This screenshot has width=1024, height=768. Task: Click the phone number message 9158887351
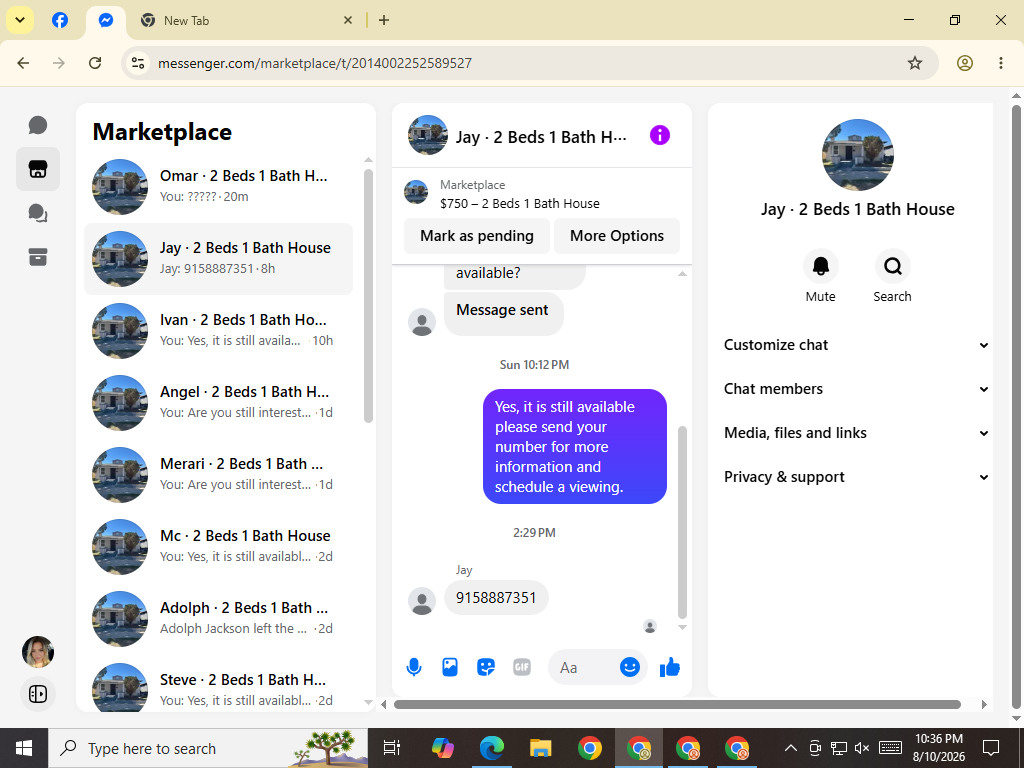tap(496, 598)
